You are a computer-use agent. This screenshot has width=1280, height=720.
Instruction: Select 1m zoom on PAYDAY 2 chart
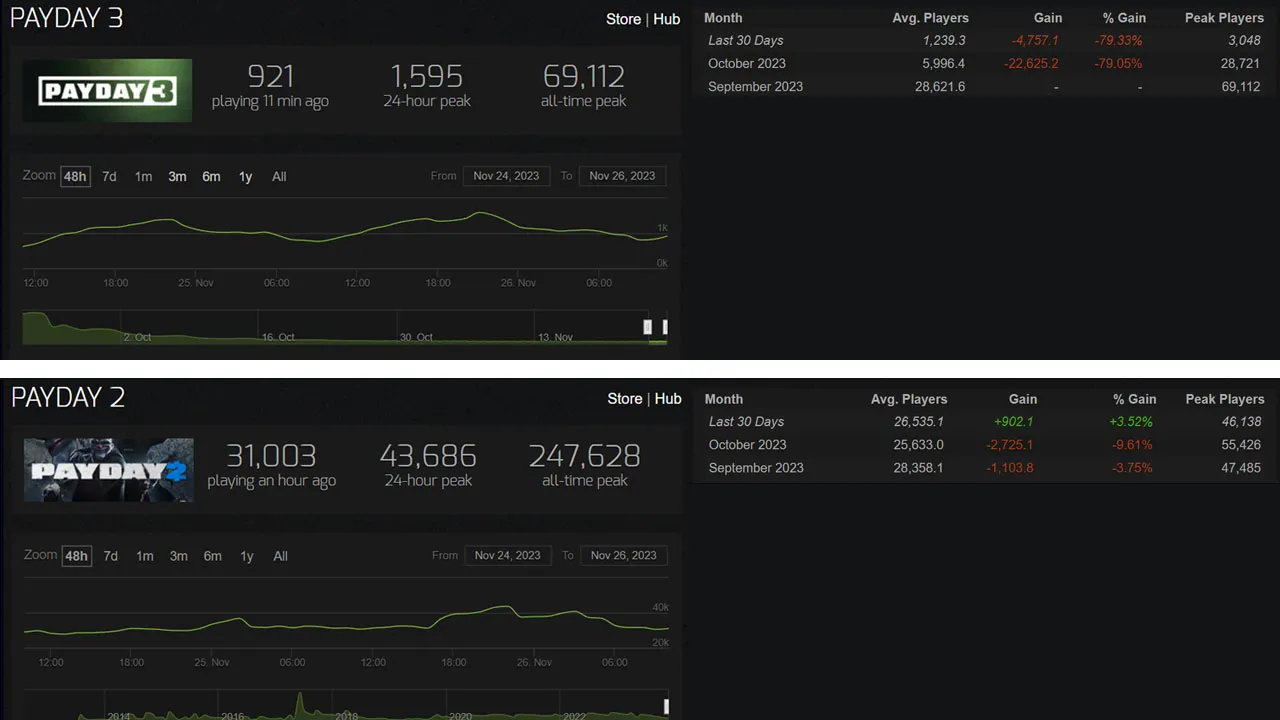click(145, 556)
